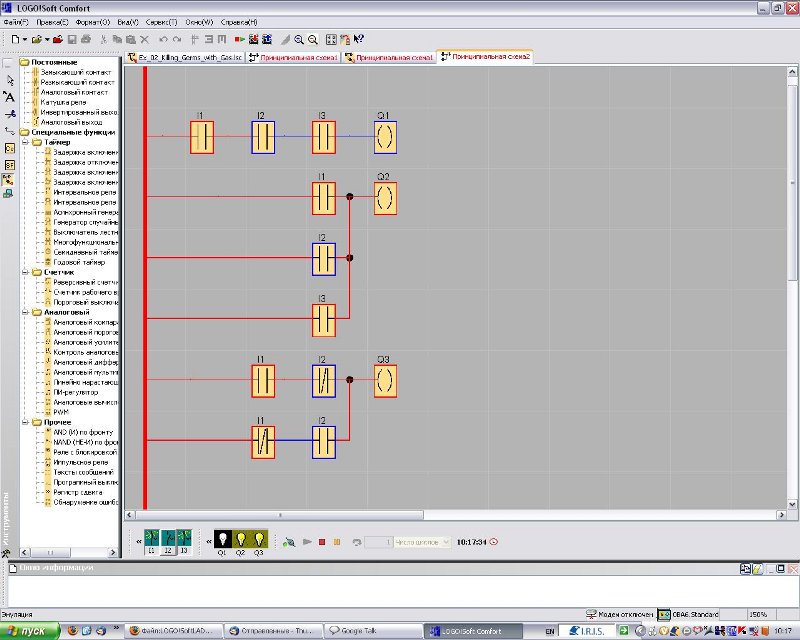Click the Print icon in the toolbar

coord(86,39)
